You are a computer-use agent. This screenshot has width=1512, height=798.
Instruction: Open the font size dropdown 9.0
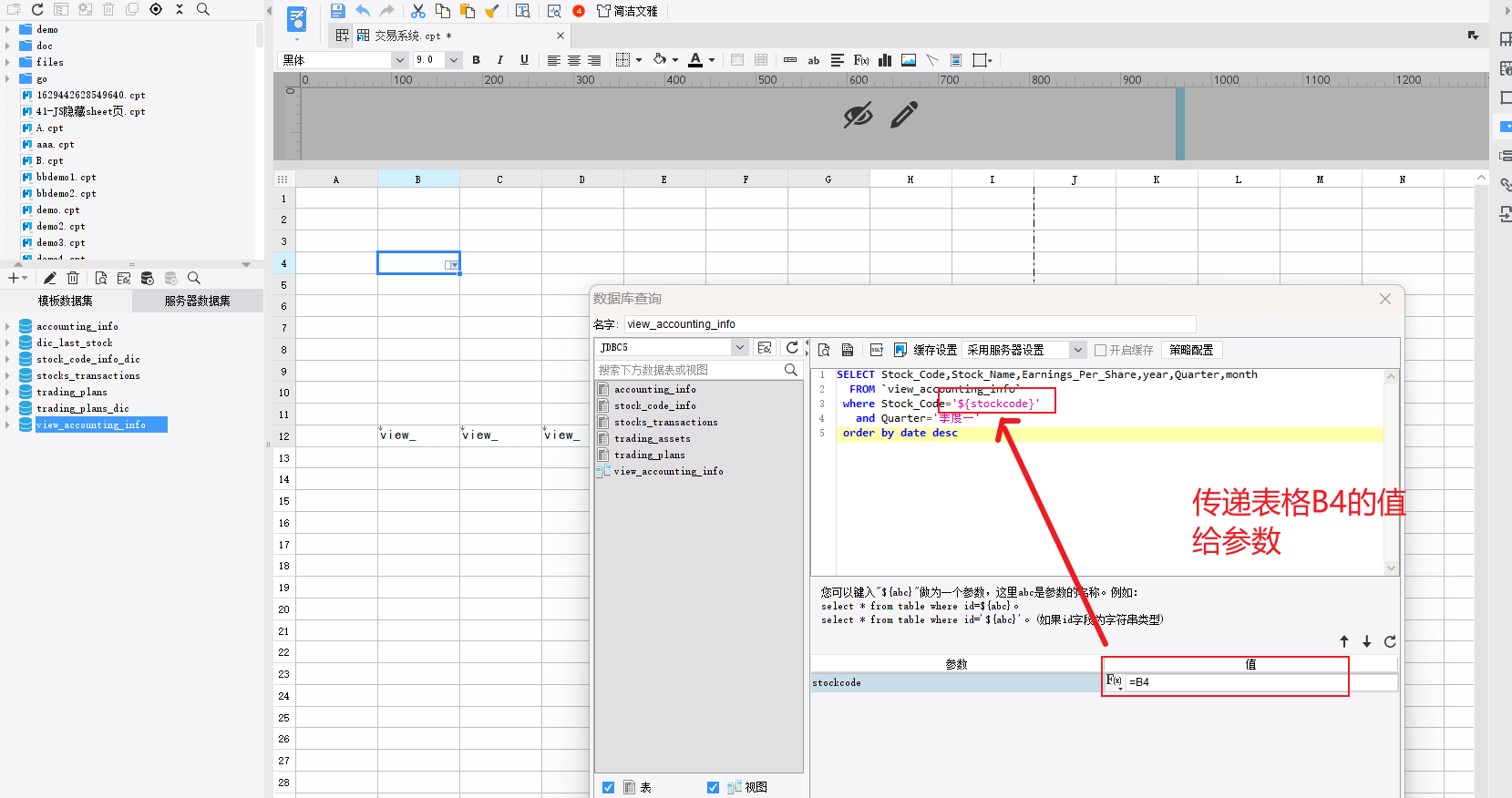pos(454,60)
